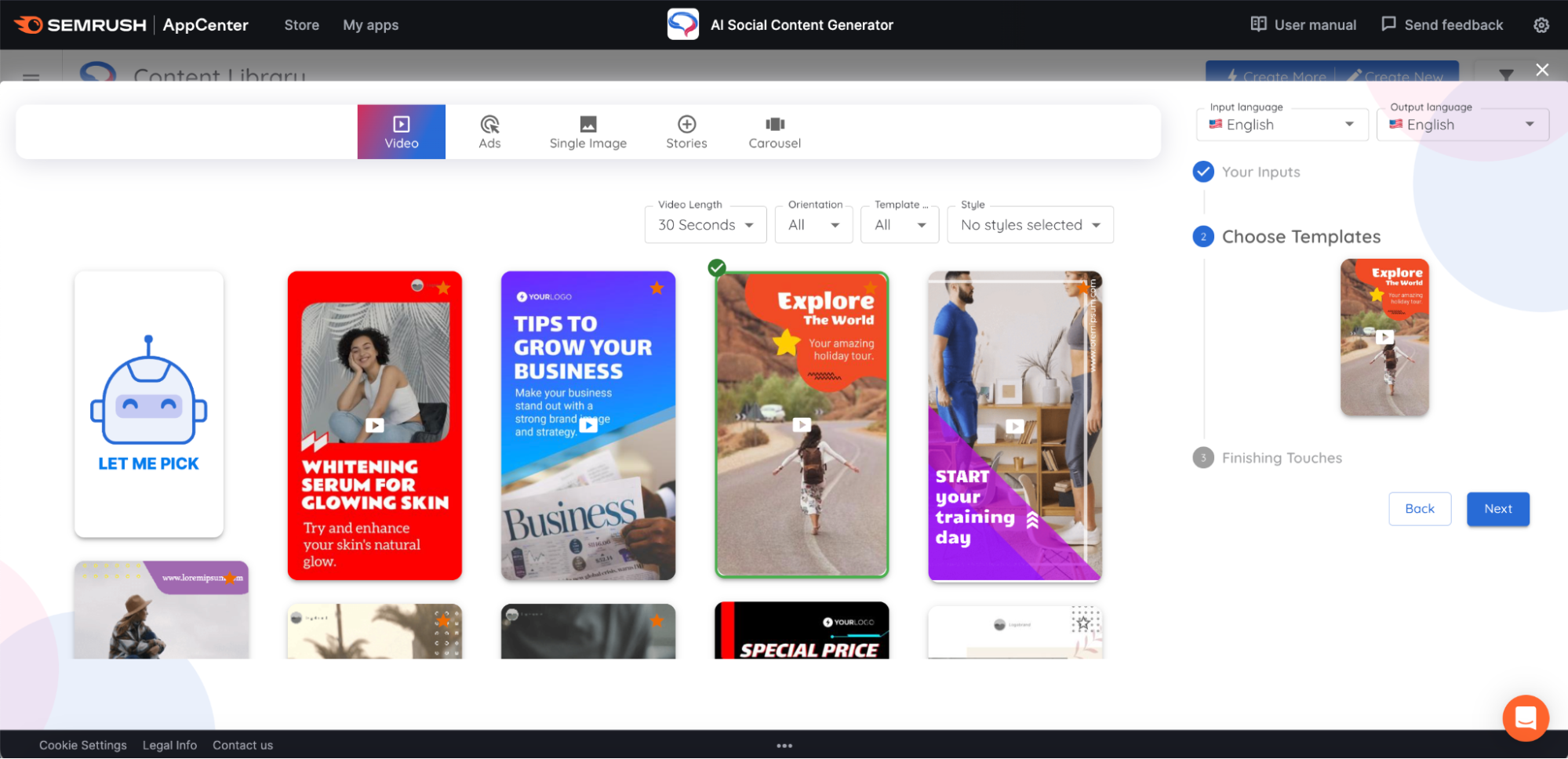The image size is (1568, 759).
Task: Change the Output language dropdown
Action: click(x=1461, y=124)
